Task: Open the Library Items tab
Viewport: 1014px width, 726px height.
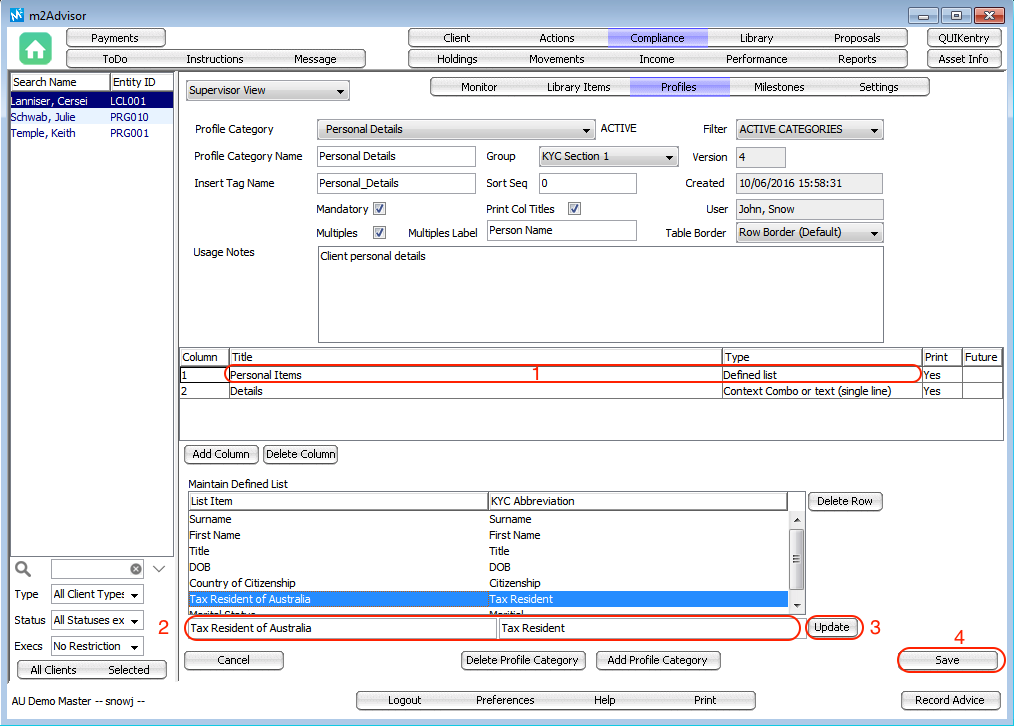Action: [578, 87]
